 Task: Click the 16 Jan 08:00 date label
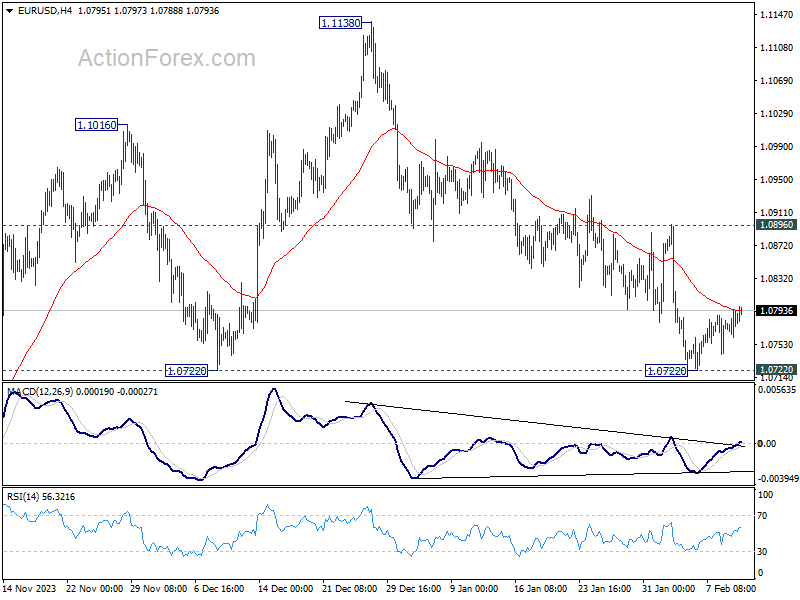(540, 589)
